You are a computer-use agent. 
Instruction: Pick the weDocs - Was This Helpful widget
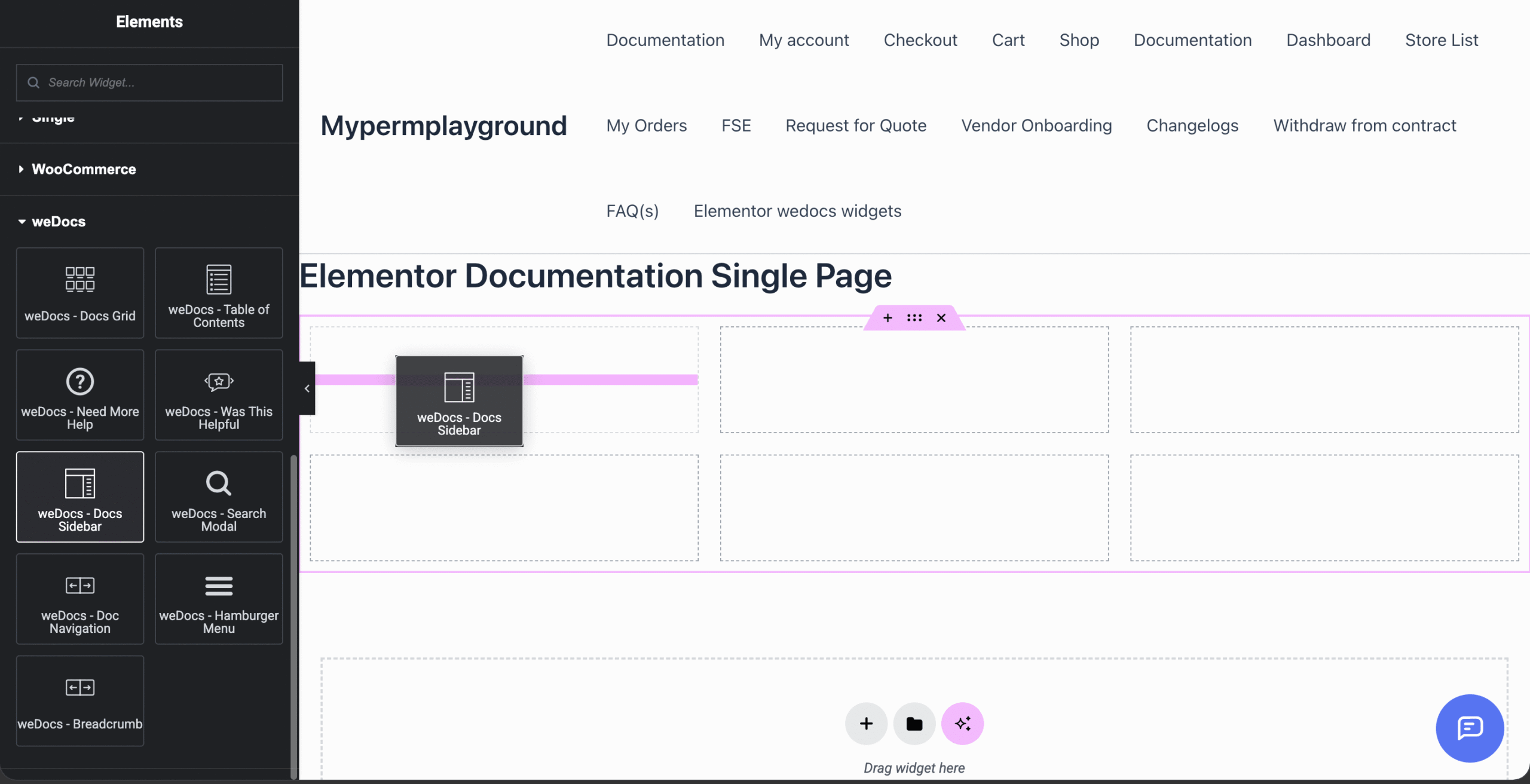[x=219, y=395]
